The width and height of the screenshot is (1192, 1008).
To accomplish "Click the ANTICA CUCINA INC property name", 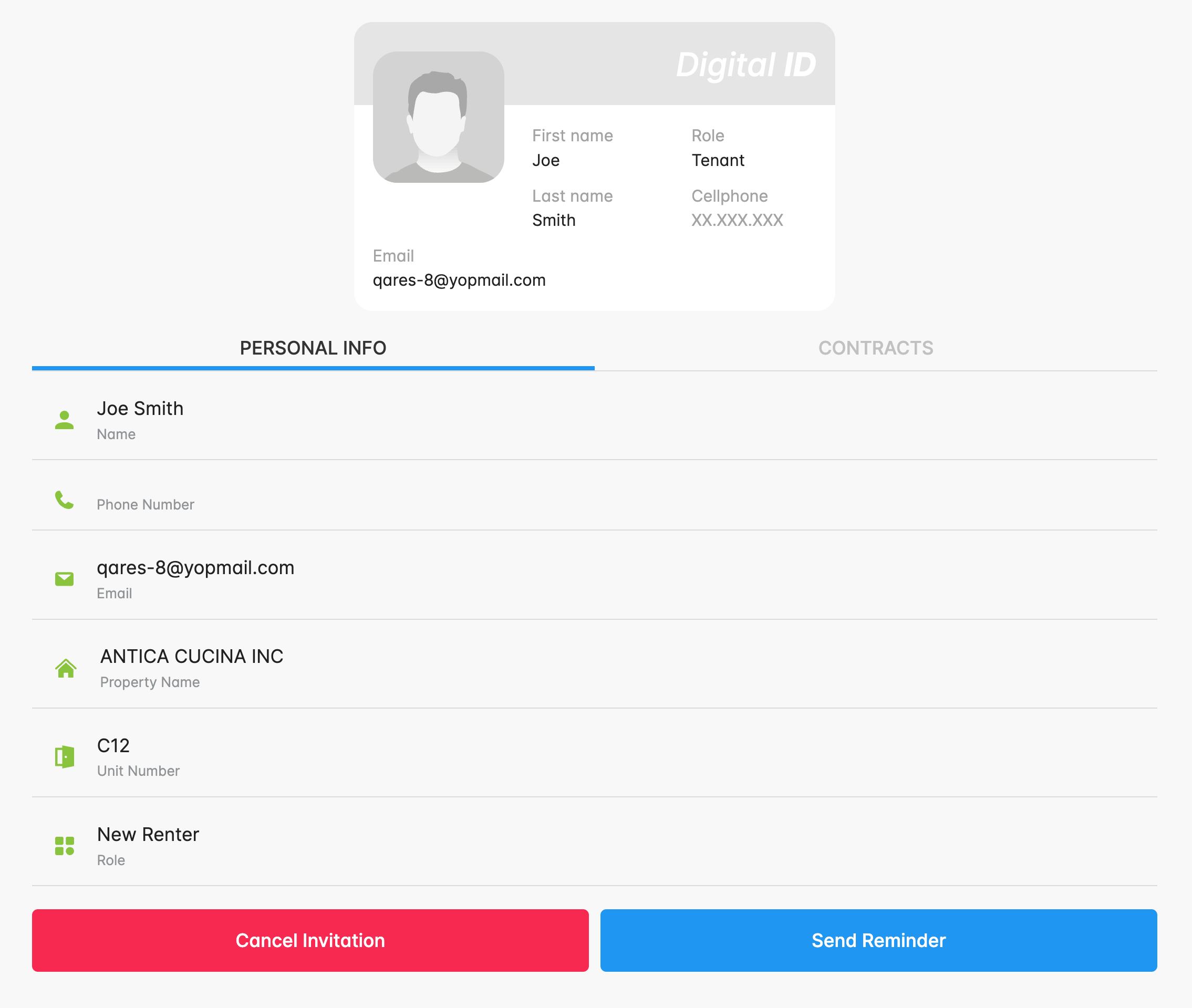I will (191, 656).
